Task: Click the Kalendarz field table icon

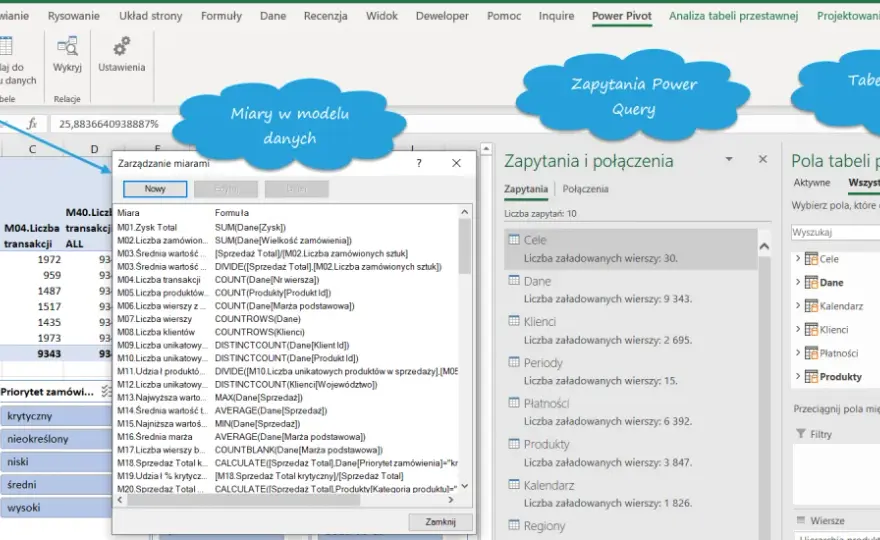Action: [811, 306]
